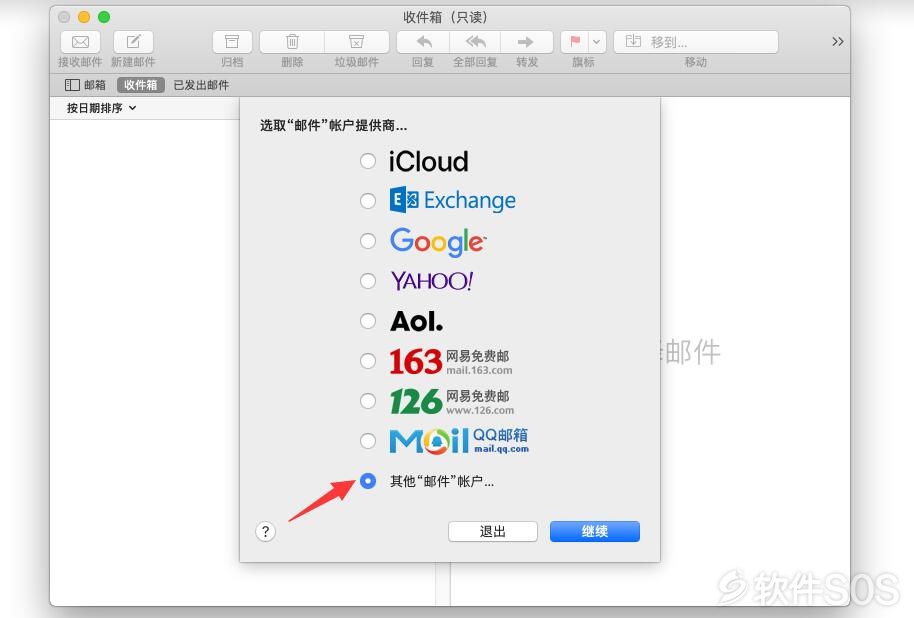Select the Exchange radio button
The height and width of the screenshot is (618, 914).
[x=368, y=201]
